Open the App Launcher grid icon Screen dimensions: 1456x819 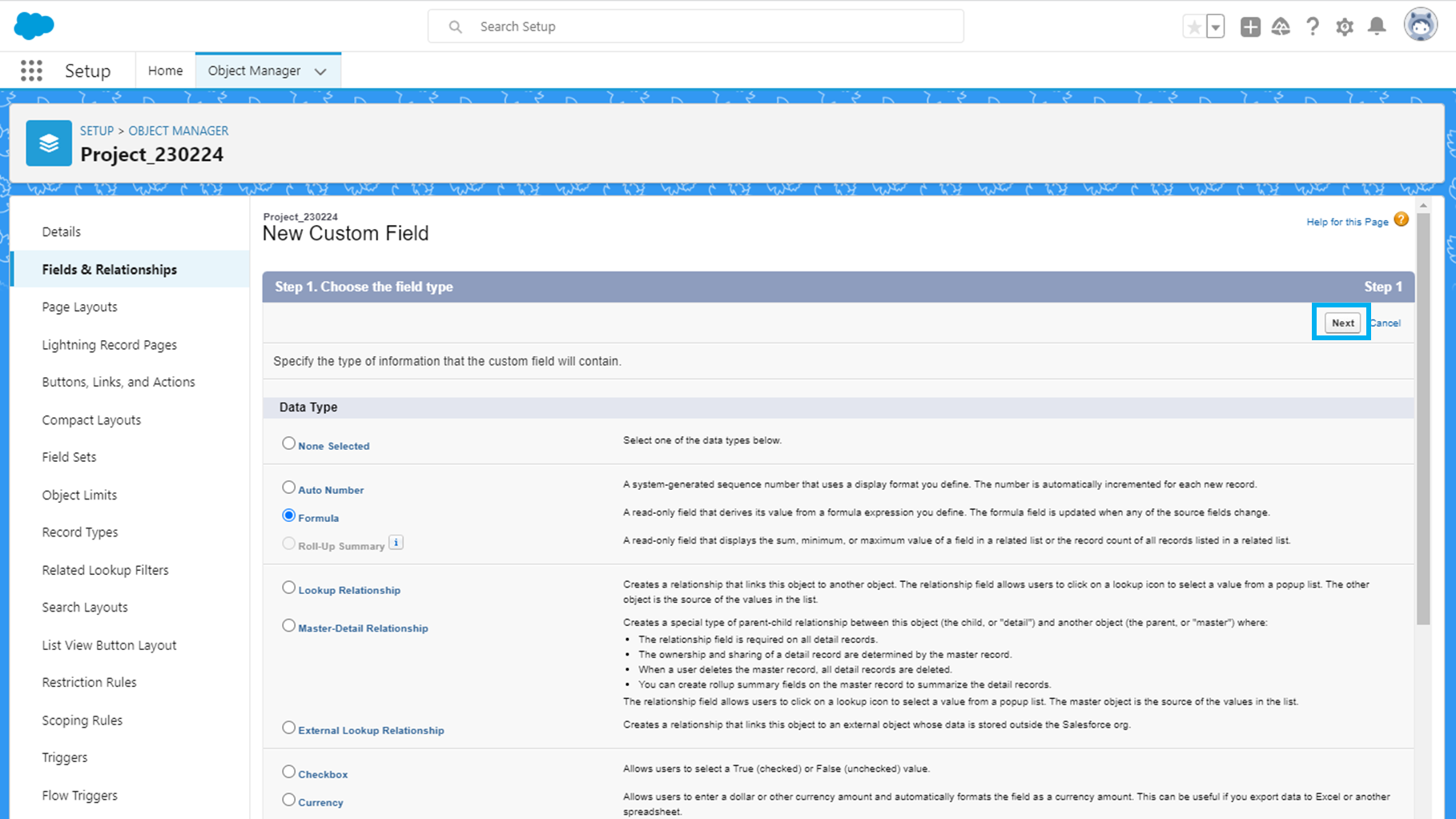pyautogui.click(x=31, y=70)
